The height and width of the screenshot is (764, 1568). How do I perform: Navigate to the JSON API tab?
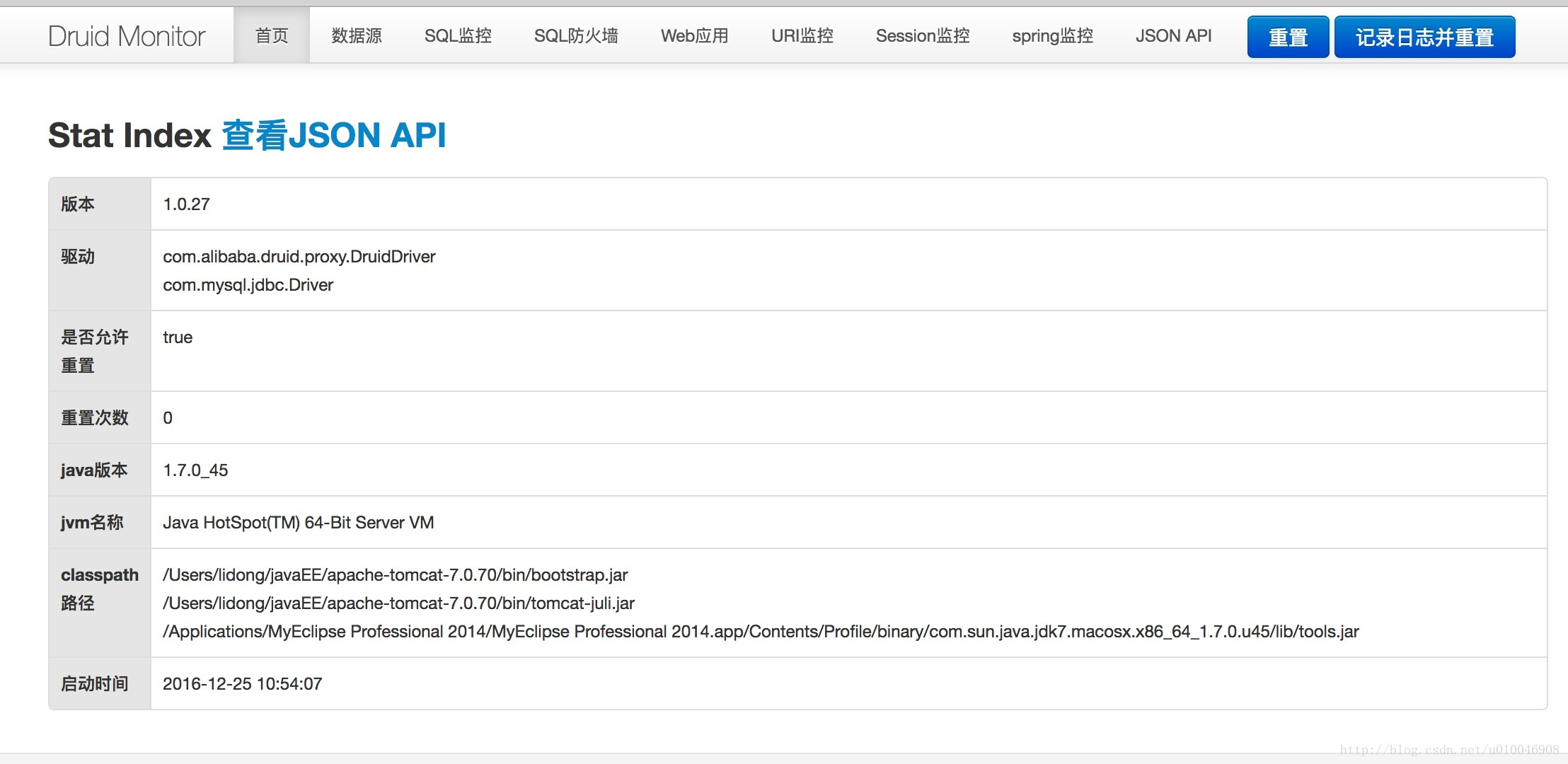point(1173,36)
